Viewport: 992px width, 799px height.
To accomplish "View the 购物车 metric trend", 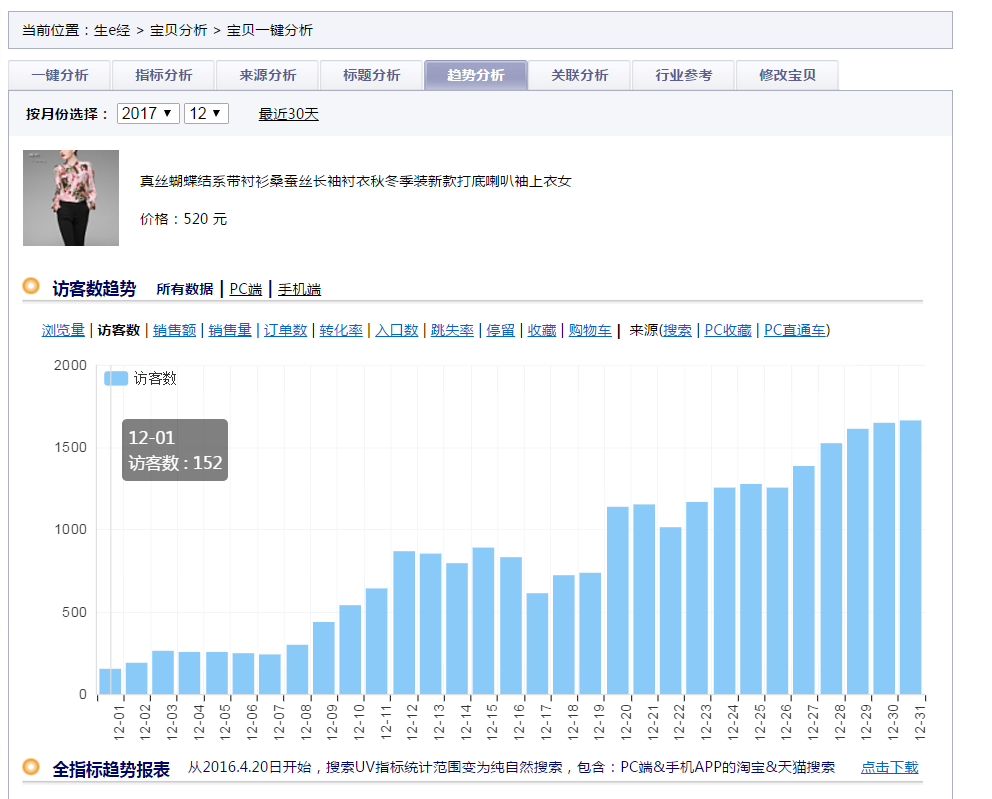I will pyautogui.click(x=590, y=330).
